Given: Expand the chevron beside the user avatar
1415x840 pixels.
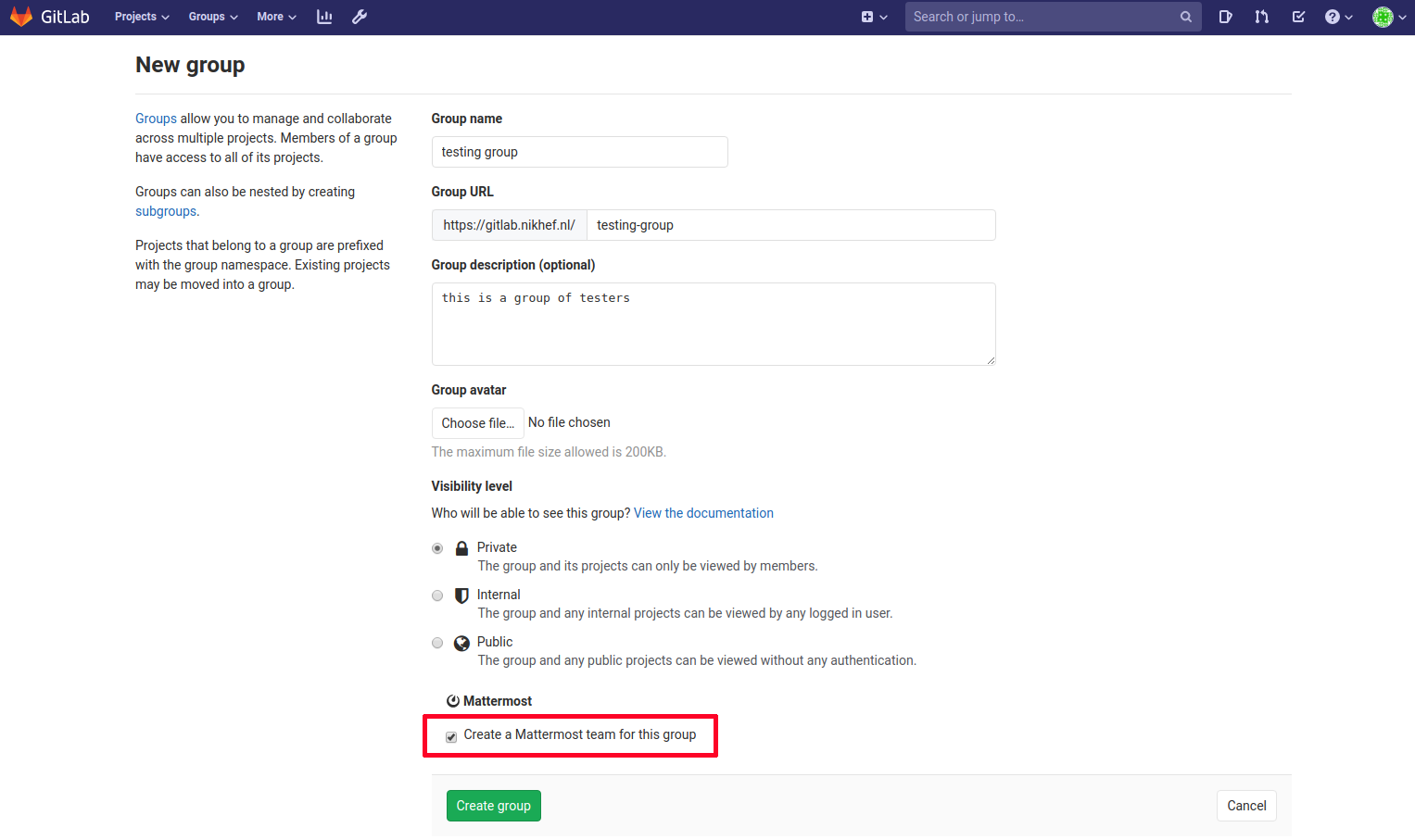Looking at the screenshot, I should tap(1402, 18).
